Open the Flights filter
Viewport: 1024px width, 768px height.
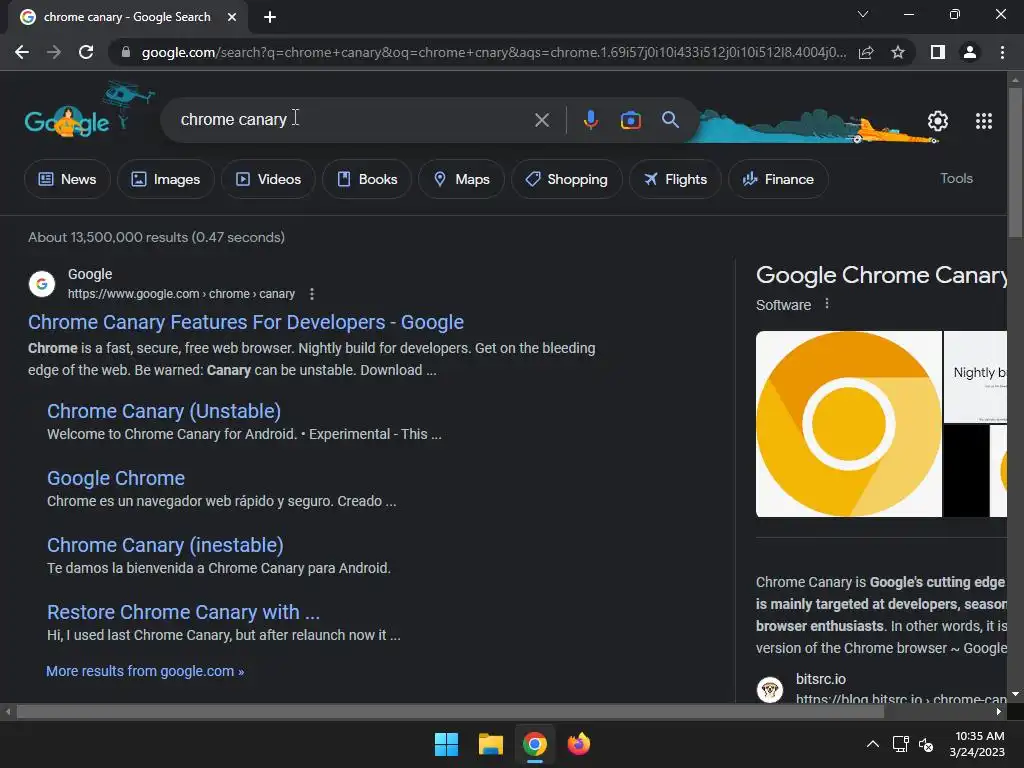(x=675, y=179)
